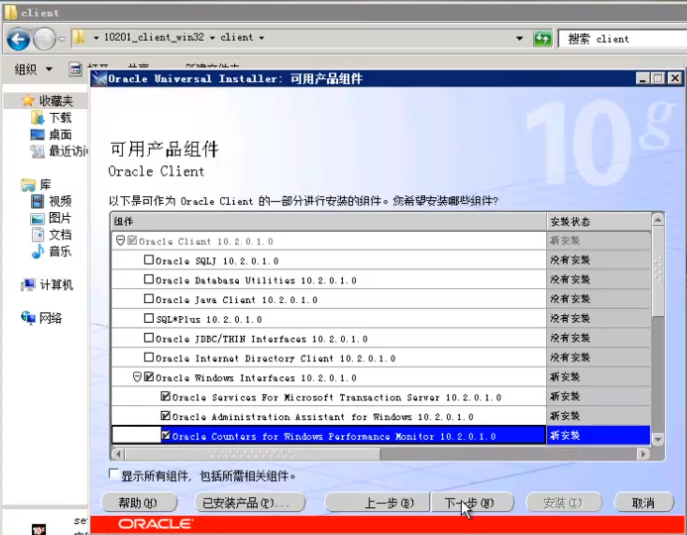This screenshot has width=687, height=535.
Task: Click the green refresh icon in address bar
Action: pyautogui.click(x=542, y=39)
